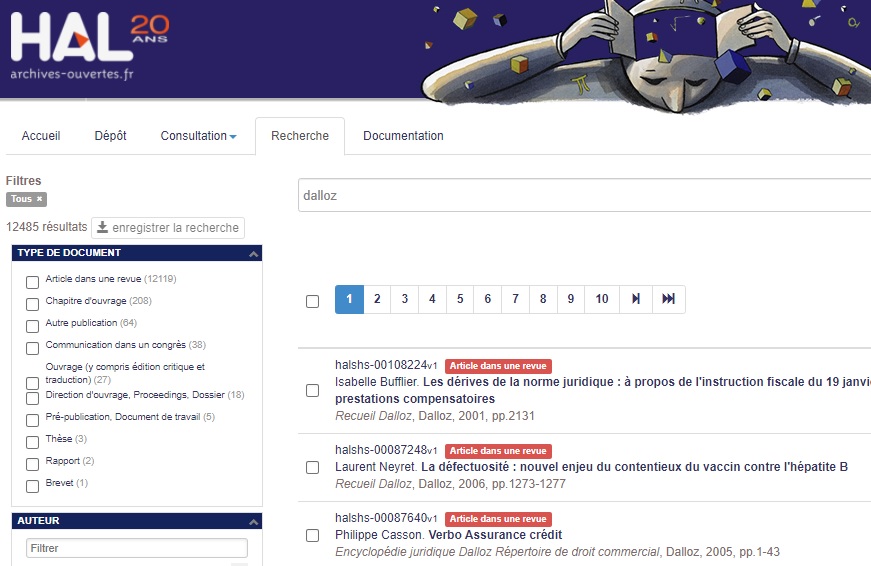
Task: Click the HAL archives-ouvertes logo
Action: (x=89, y=46)
